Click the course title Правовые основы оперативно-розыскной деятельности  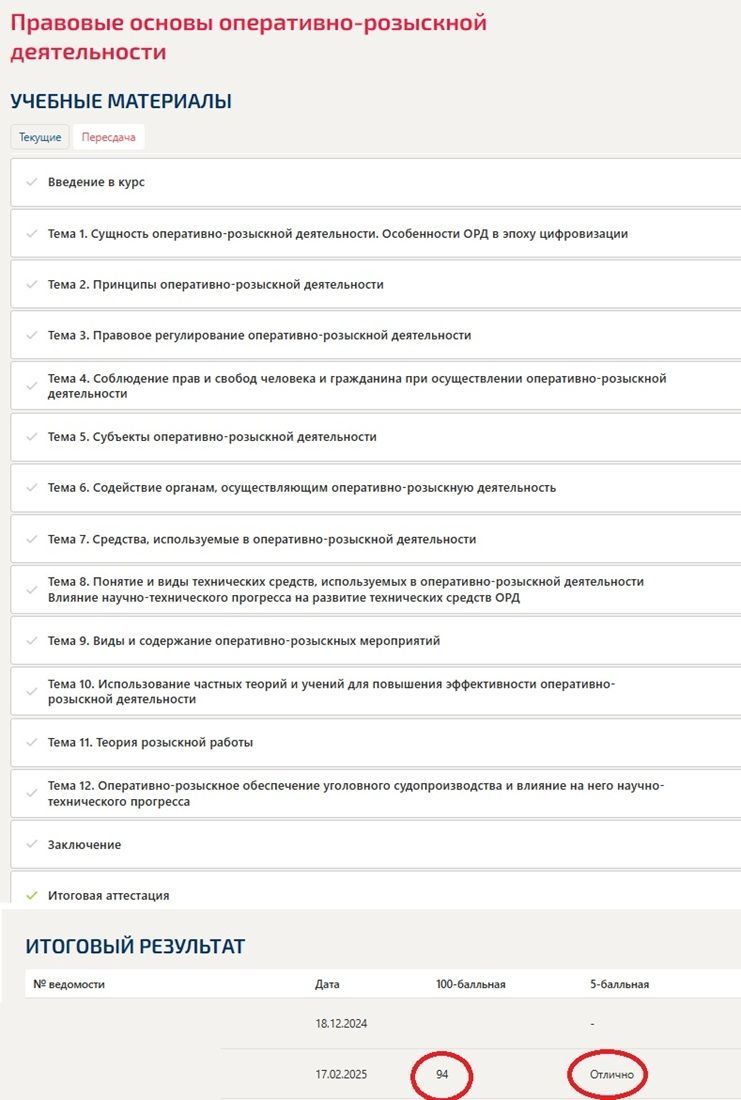click(248, 37)
